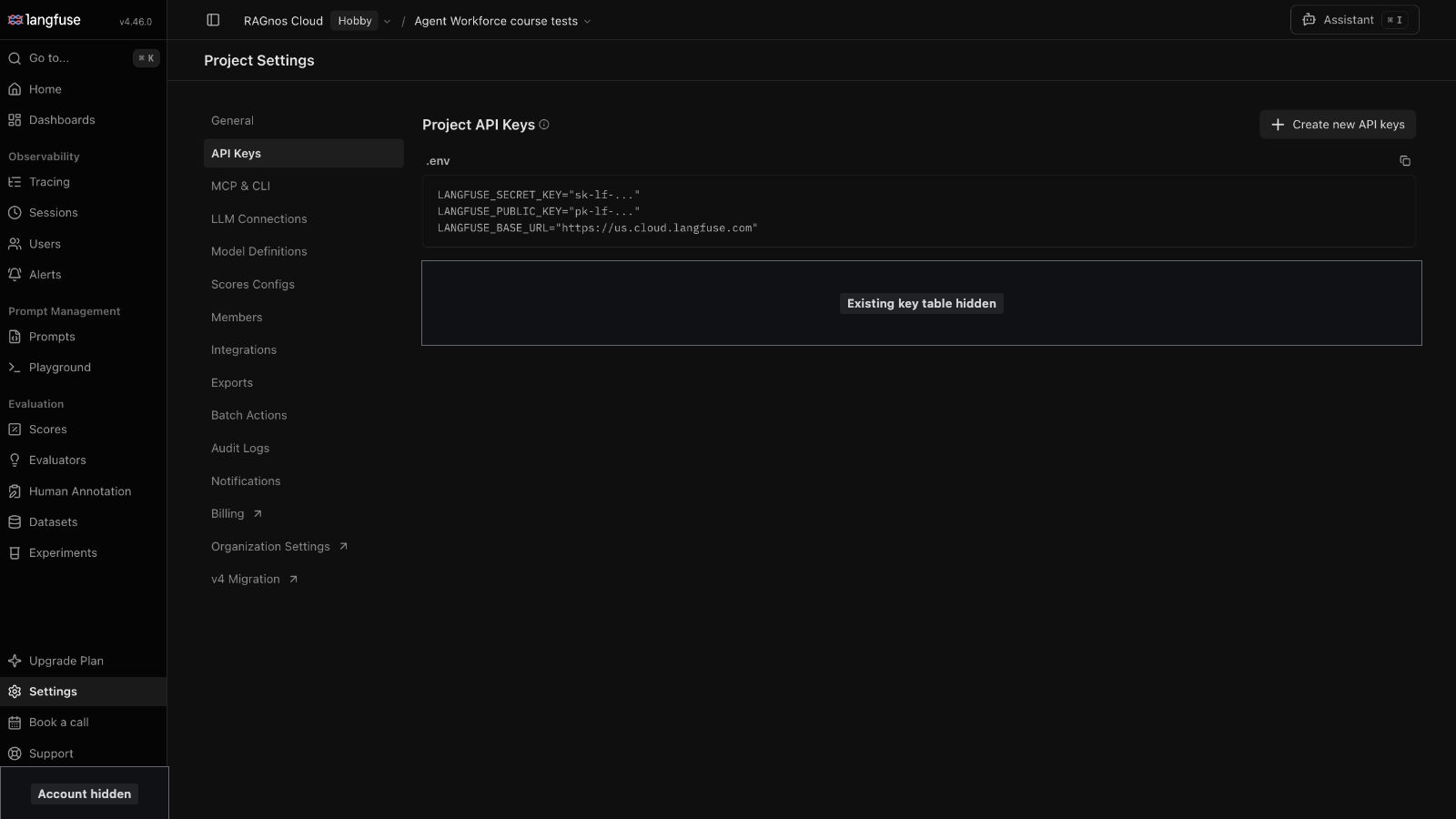The image size is (1456, 819).
Task: Open Scores page
Action: (84, 430)
